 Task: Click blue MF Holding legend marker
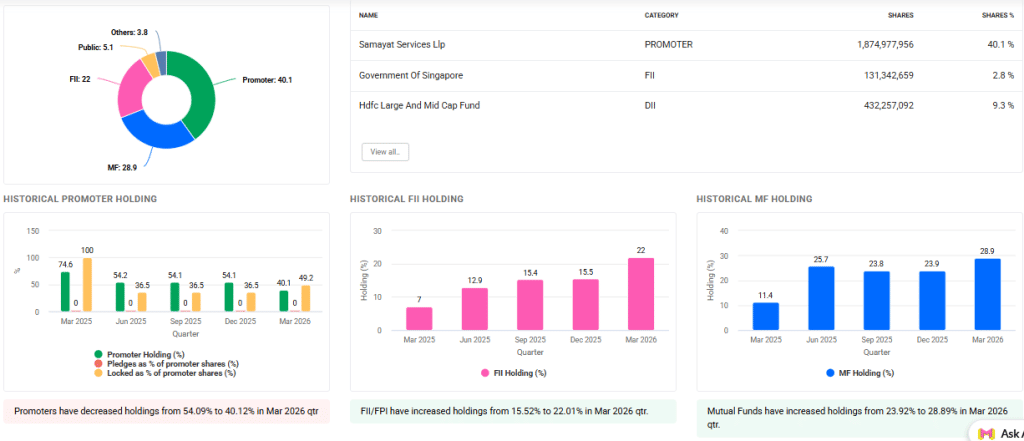pyautogui.click(x=830, y=373)
